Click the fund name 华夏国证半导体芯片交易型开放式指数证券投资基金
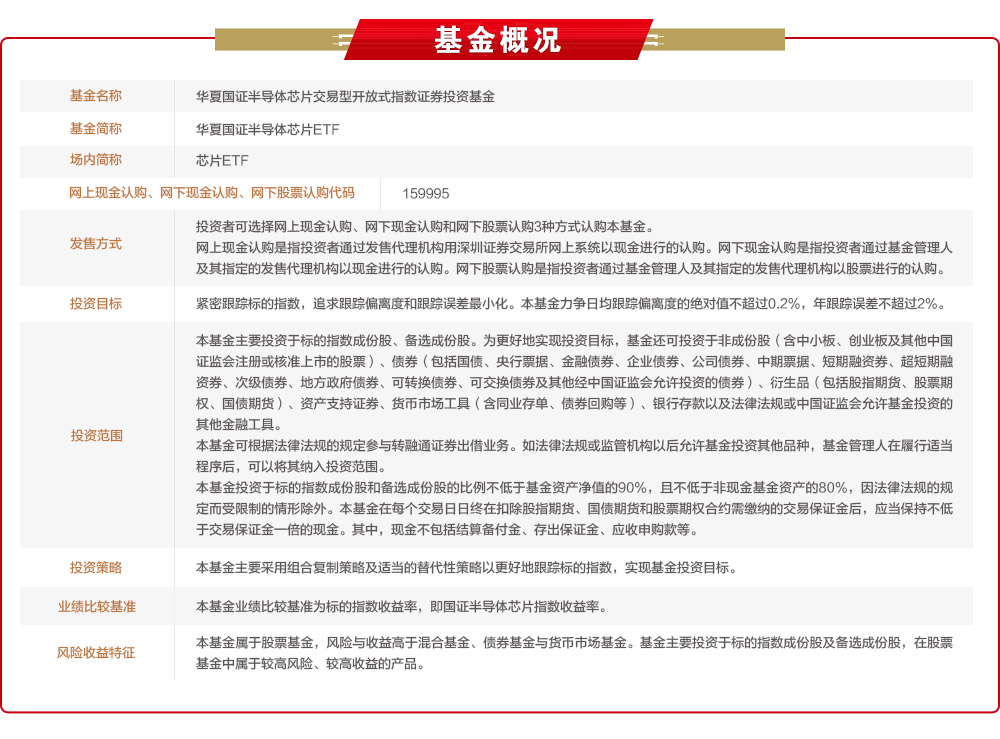Image resolution: width=1000 pixels, height=739 pixels. click(345, 97)
